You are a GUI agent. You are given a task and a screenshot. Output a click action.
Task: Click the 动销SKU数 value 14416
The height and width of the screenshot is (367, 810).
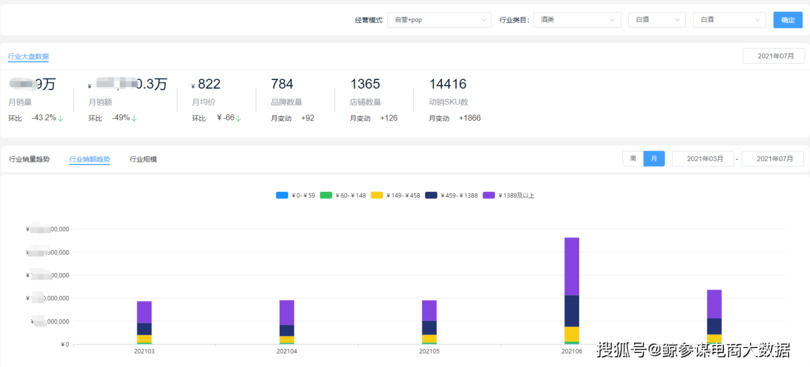[448, 84]
